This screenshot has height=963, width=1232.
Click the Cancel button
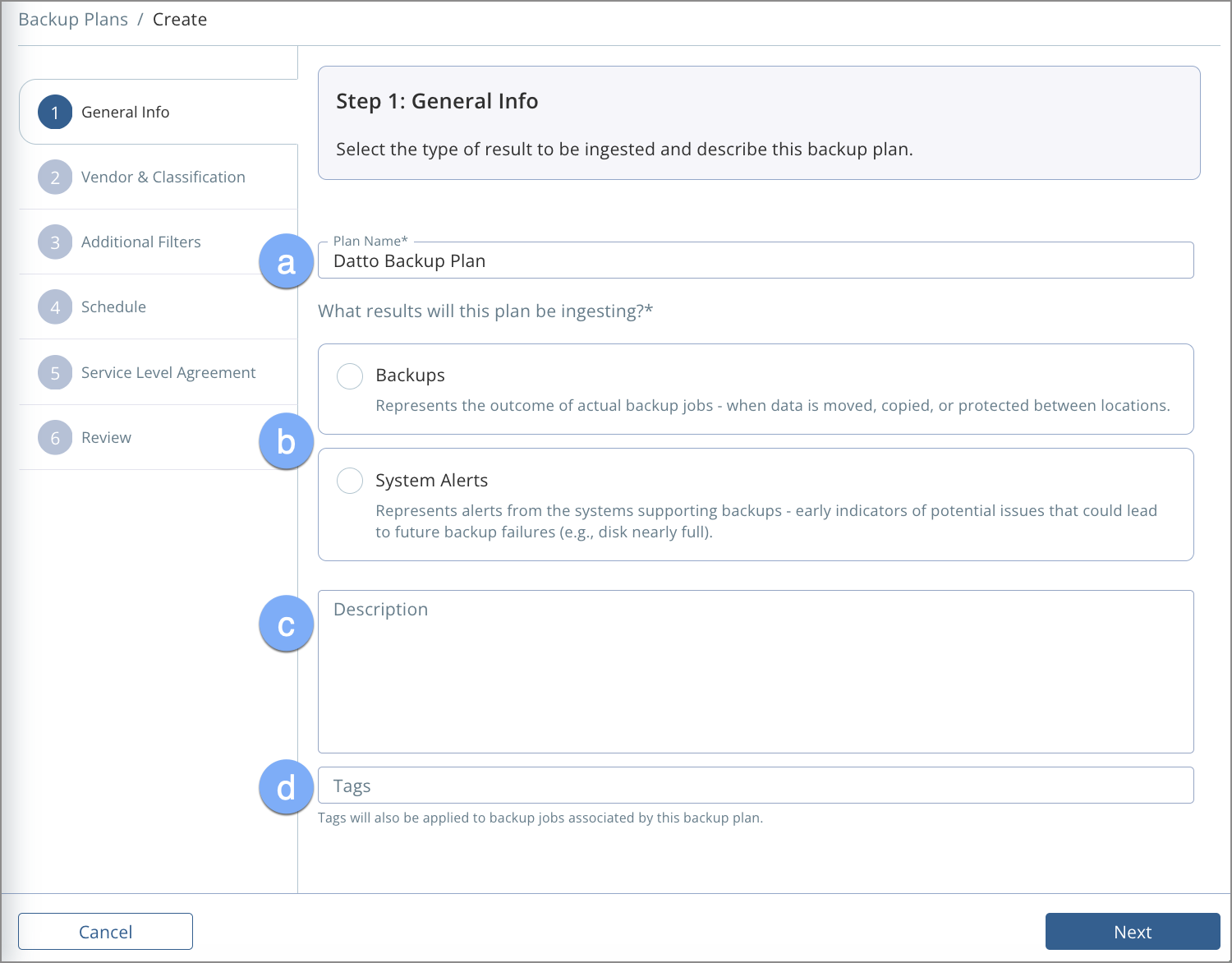(x=105, y=932)
